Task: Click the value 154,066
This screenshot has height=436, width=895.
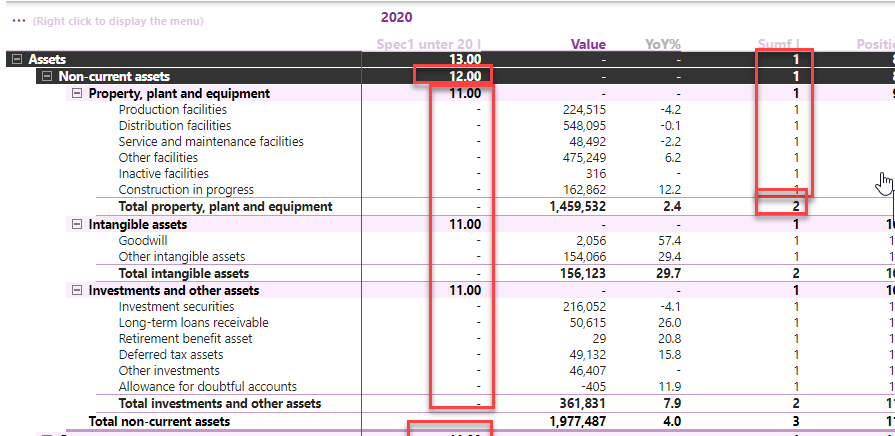Action: click(583, 257)
